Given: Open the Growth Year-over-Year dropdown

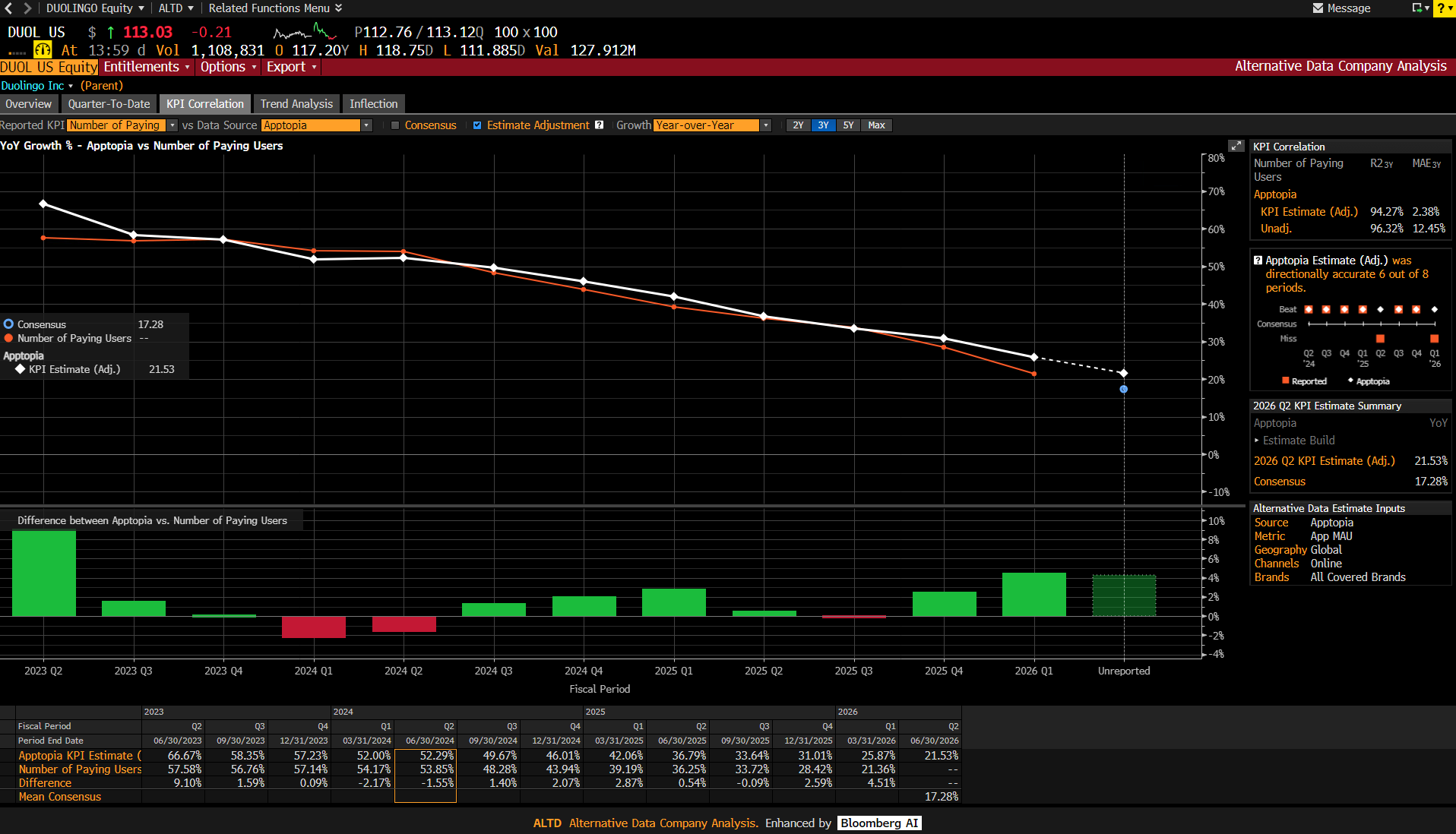Looking at the screenshot, I should tap(712, 125).
